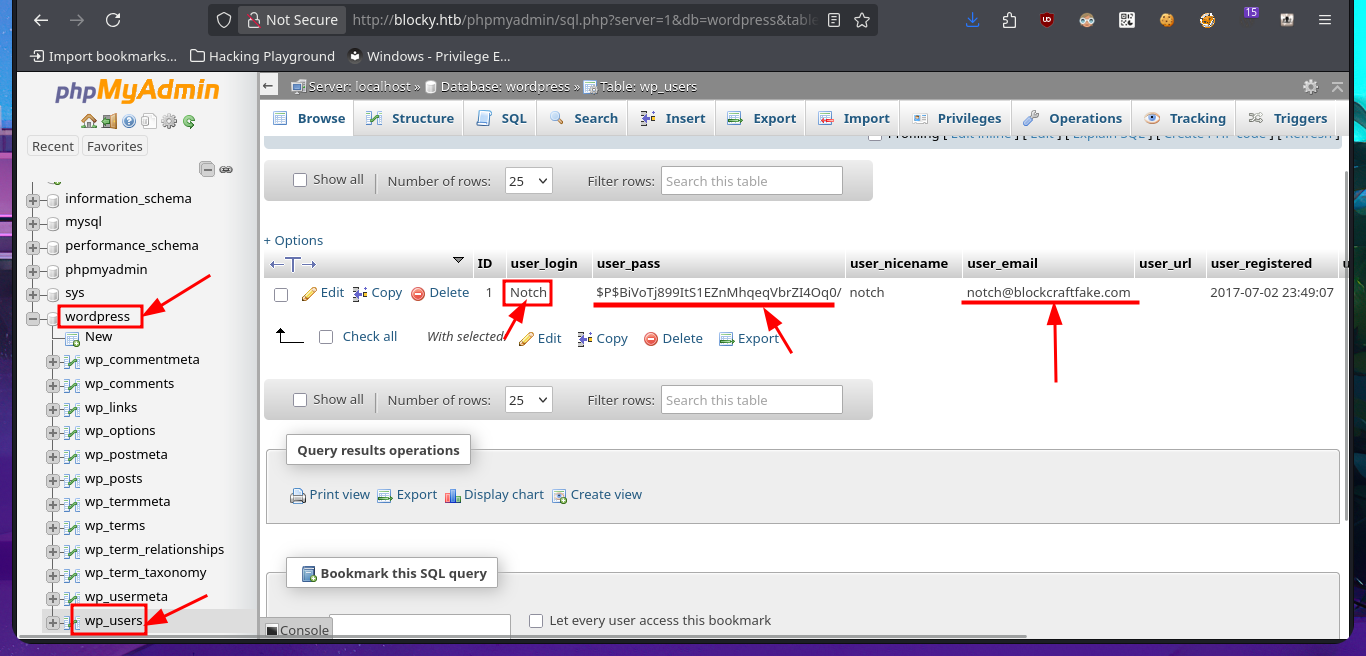This screenshot has height=656, width=1366.
Task: Click the reload navigation panel icon
Action: (x=189, y=122)
